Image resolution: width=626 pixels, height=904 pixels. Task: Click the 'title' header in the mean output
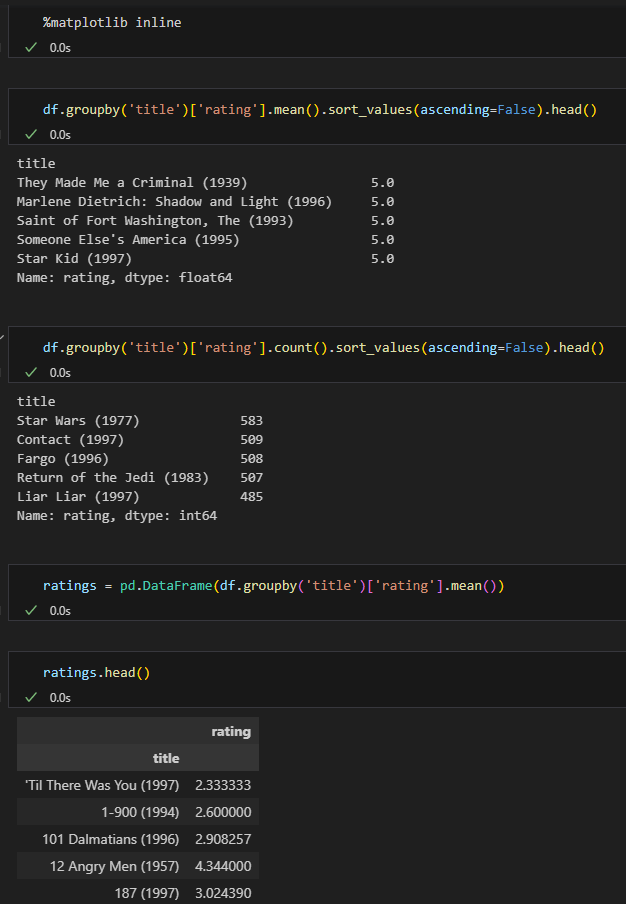pyautogui.click(x=36, y=164)
